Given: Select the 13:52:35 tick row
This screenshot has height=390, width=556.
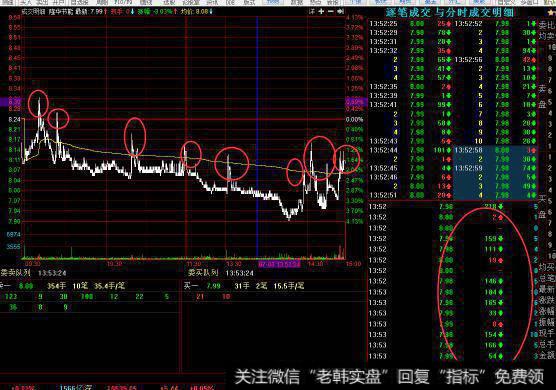Looking at the screenshot, I should click(410, 87).
